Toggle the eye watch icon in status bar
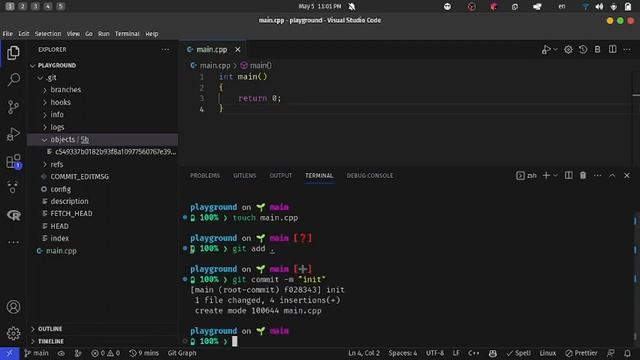The height and width of the screenshot is (360, 640). (61, 353)
